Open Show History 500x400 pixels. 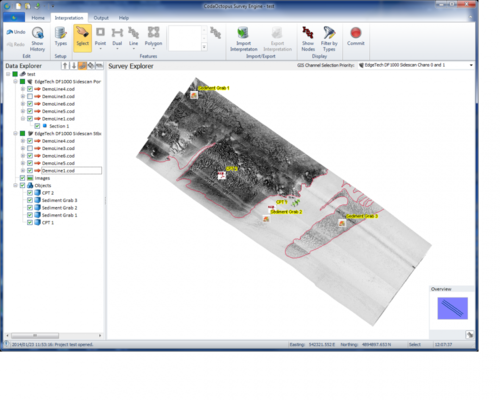click(38, 39)
